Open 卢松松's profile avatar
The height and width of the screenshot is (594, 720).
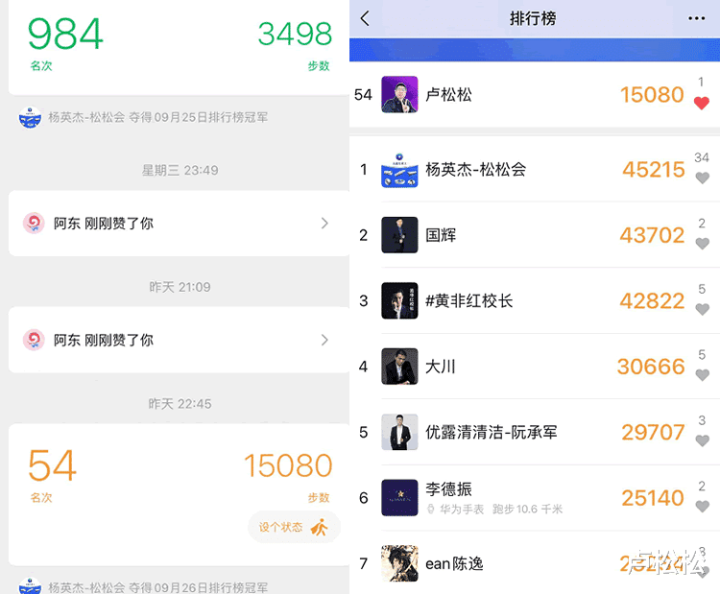click(399, 95)
